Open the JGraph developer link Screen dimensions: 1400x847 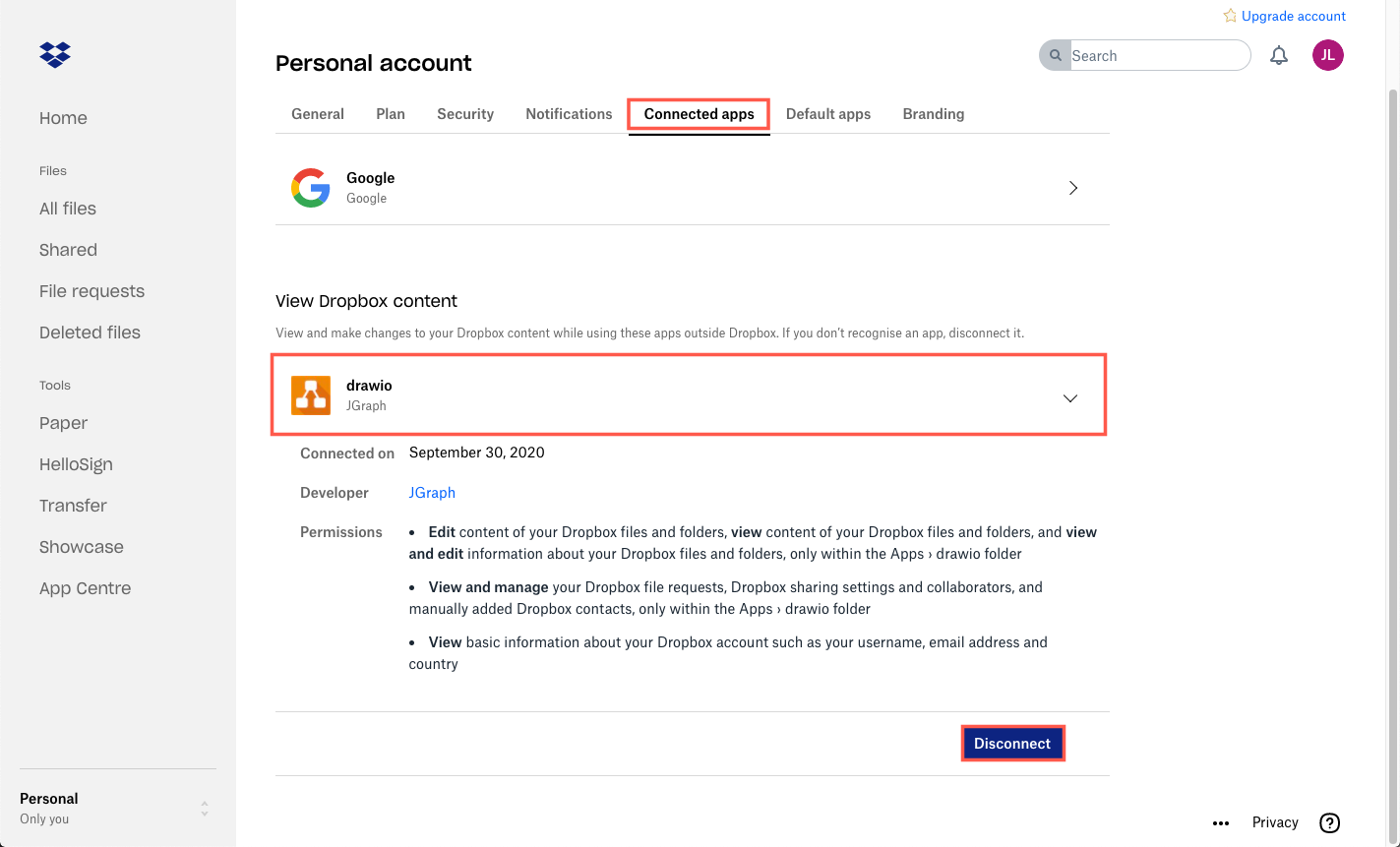(432, 492)
